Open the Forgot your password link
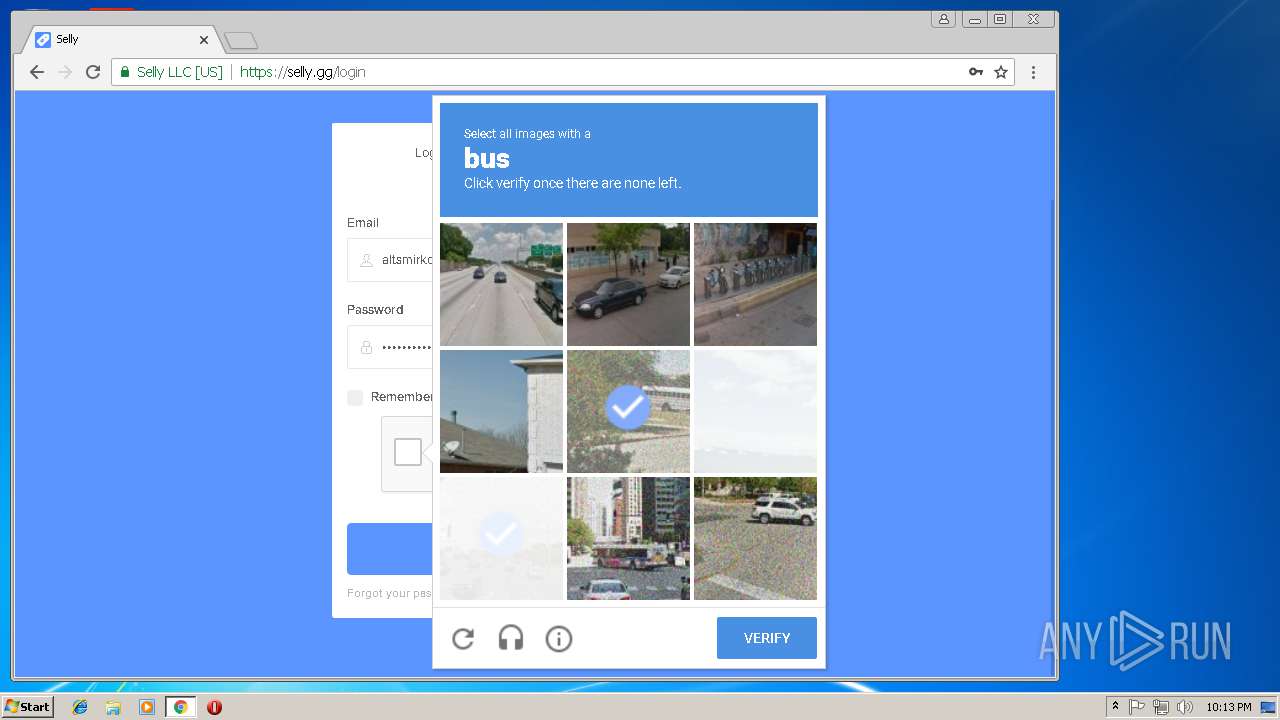 [x=389, y=593]
